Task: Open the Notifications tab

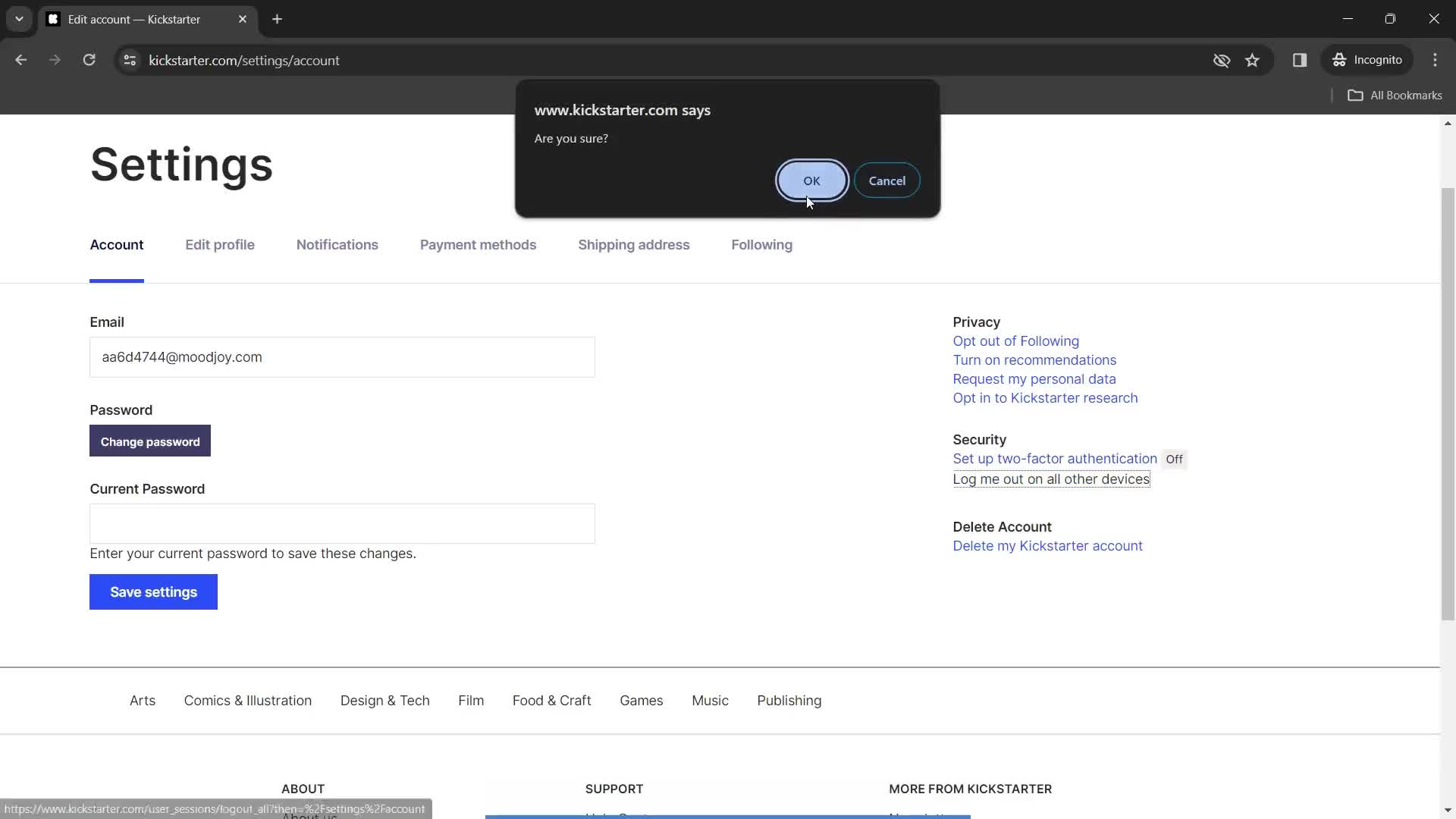Action: (x=337, y=245)
